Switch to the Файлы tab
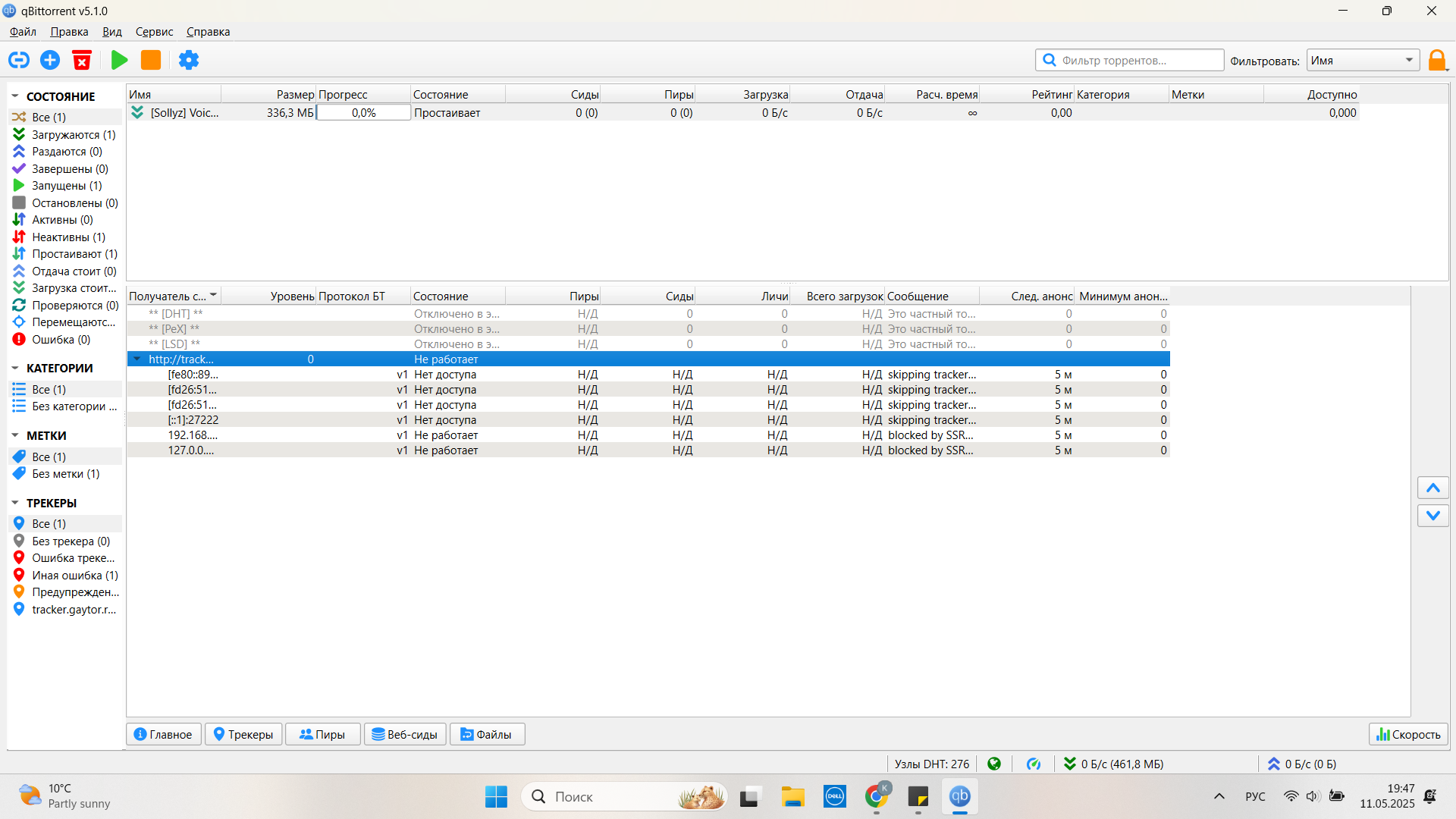Image resolution: width=1456 pixels, height=819 pixels. 487,734
